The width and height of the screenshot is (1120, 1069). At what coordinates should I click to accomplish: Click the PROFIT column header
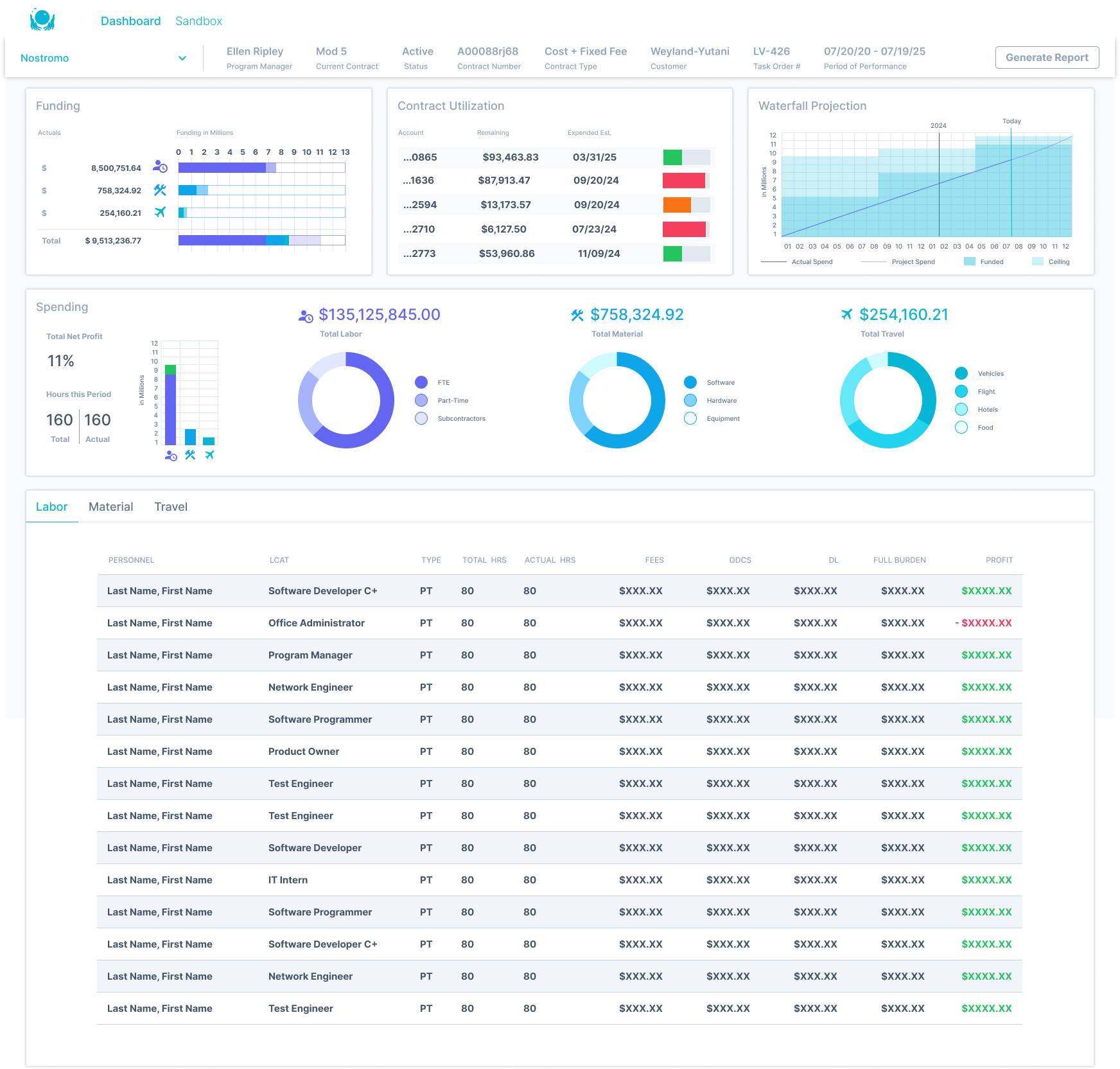point(999,560)
